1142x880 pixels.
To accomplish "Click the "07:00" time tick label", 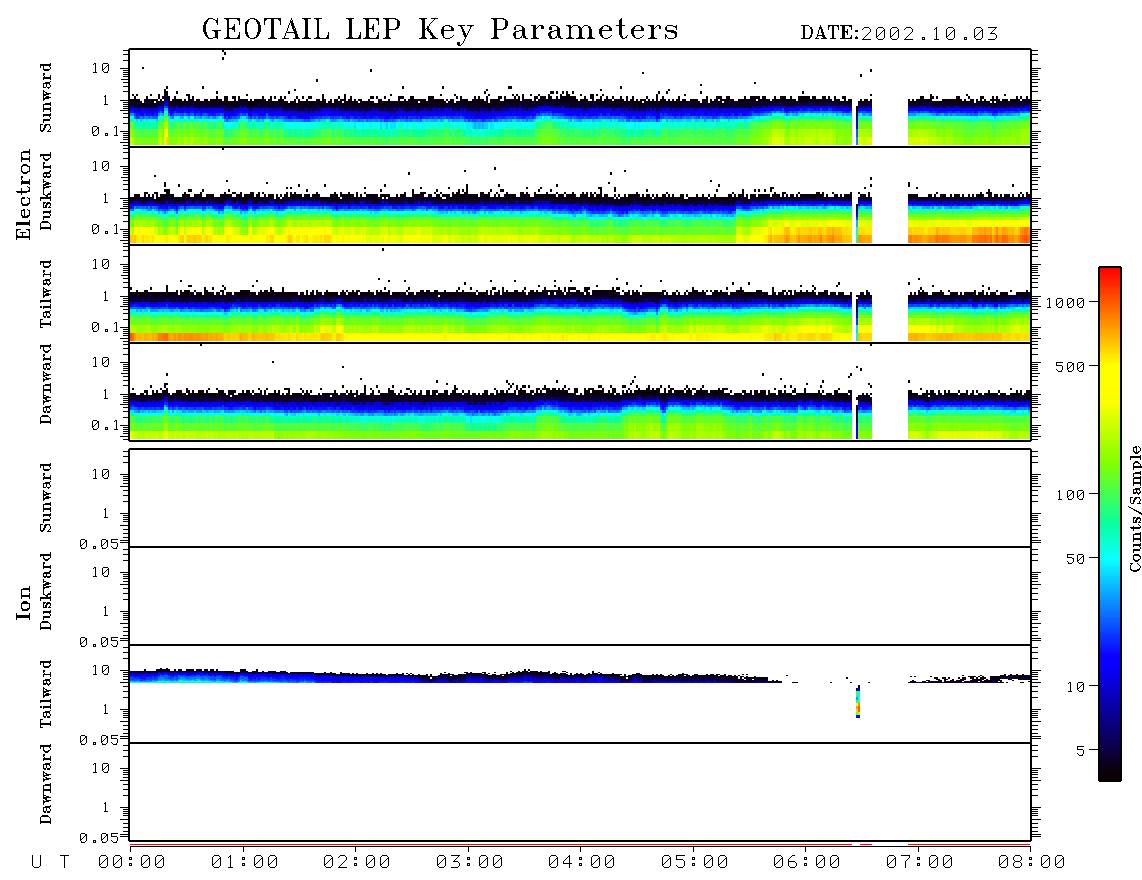I will [920, 863].
